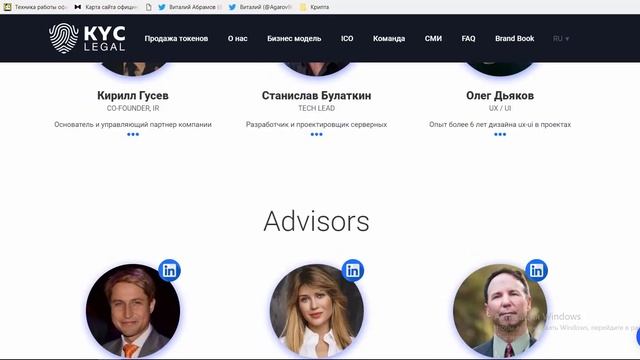Click the TECH LEAD role text
Screen dimensions: 640x360
[316, 108]
